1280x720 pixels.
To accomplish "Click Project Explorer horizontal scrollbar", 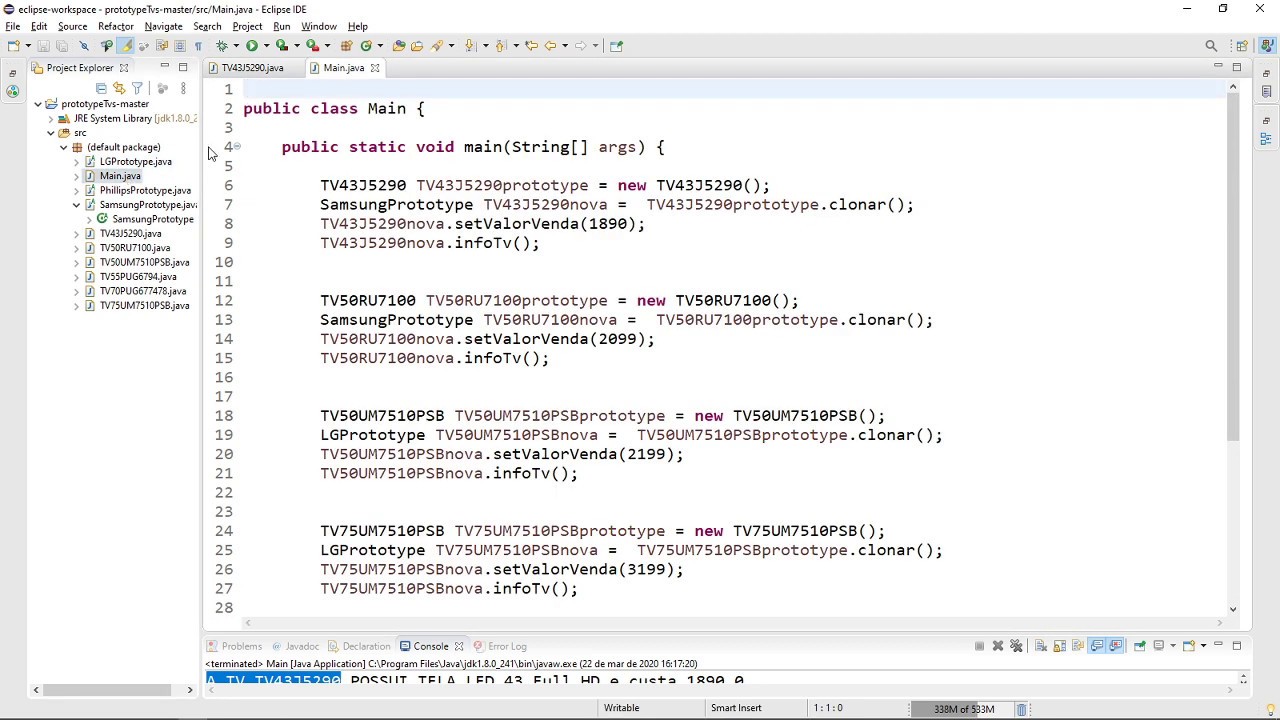I will [x=106, y=690].
